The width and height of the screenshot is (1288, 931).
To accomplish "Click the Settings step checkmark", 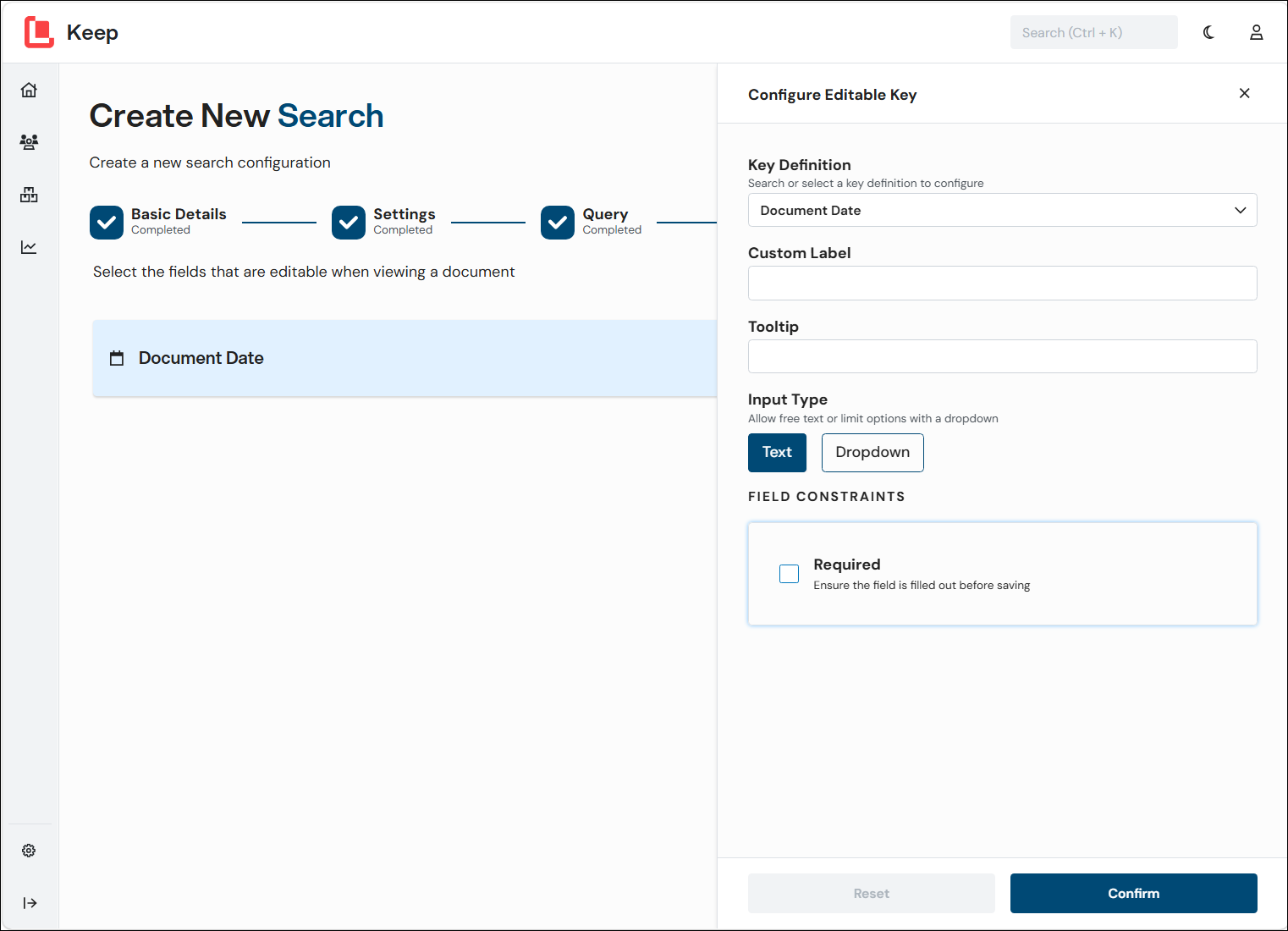I will (x=349, y=223).
